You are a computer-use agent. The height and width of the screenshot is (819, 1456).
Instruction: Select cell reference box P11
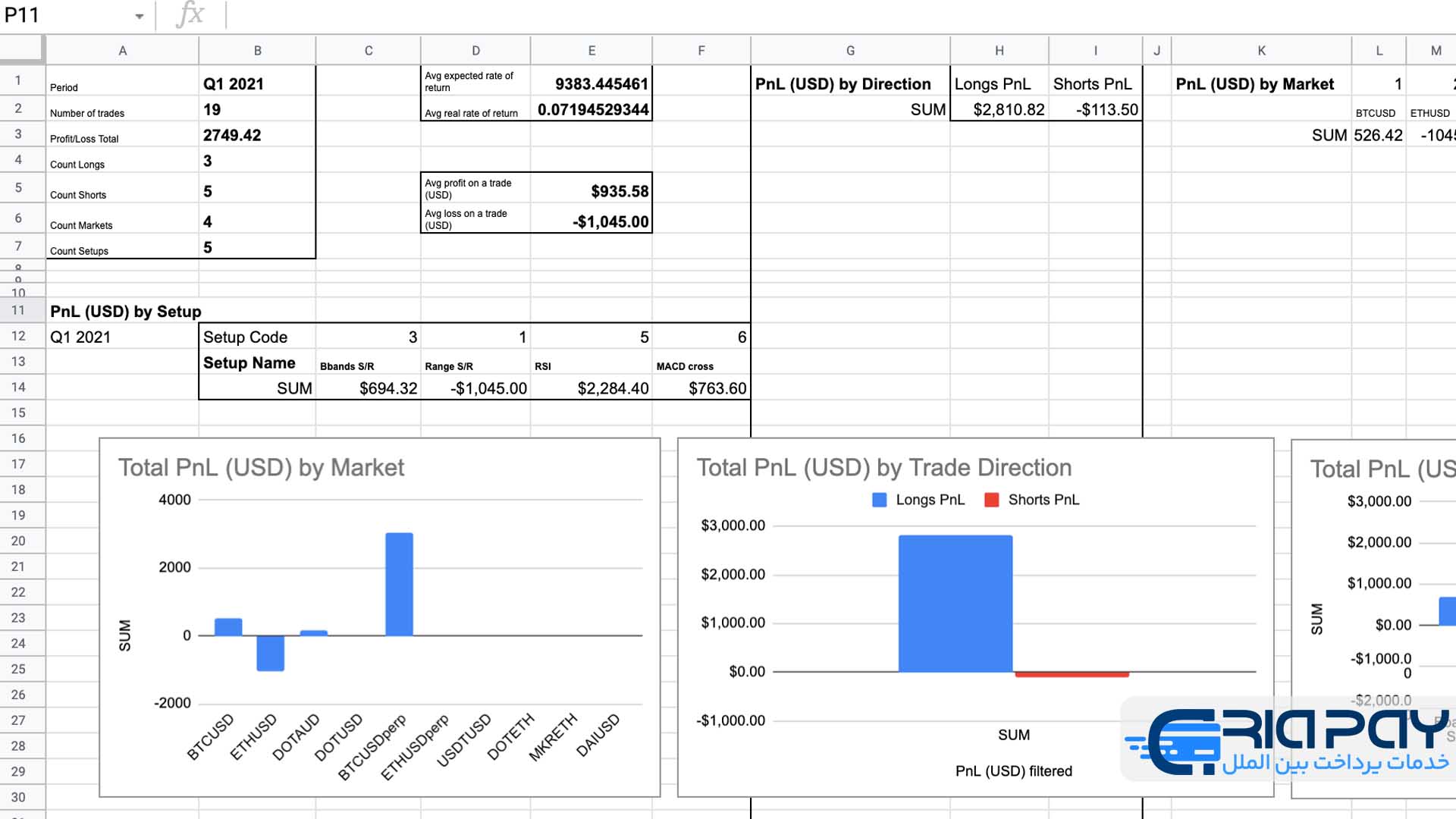coord(75,15)
